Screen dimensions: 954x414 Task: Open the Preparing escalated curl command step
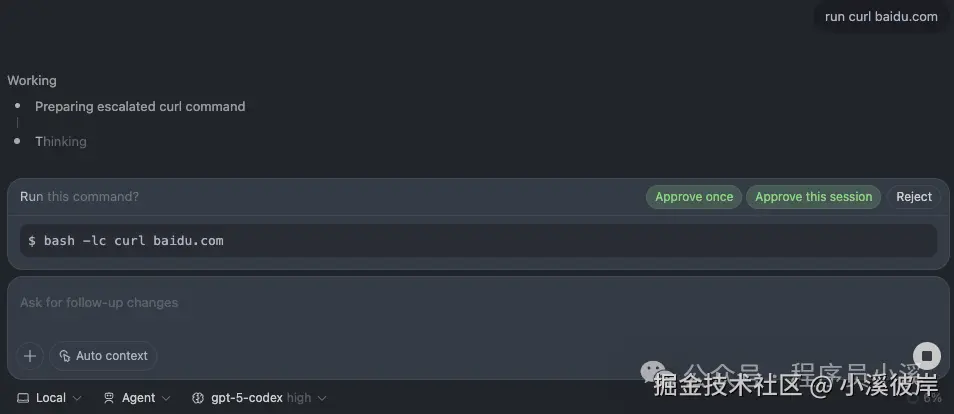[x=140, y=107]
